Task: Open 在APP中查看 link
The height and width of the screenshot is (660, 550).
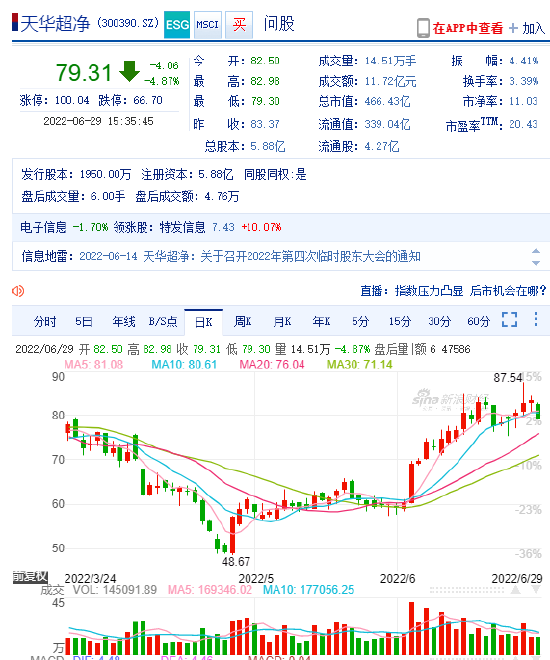Action: (x=468, y=28)
